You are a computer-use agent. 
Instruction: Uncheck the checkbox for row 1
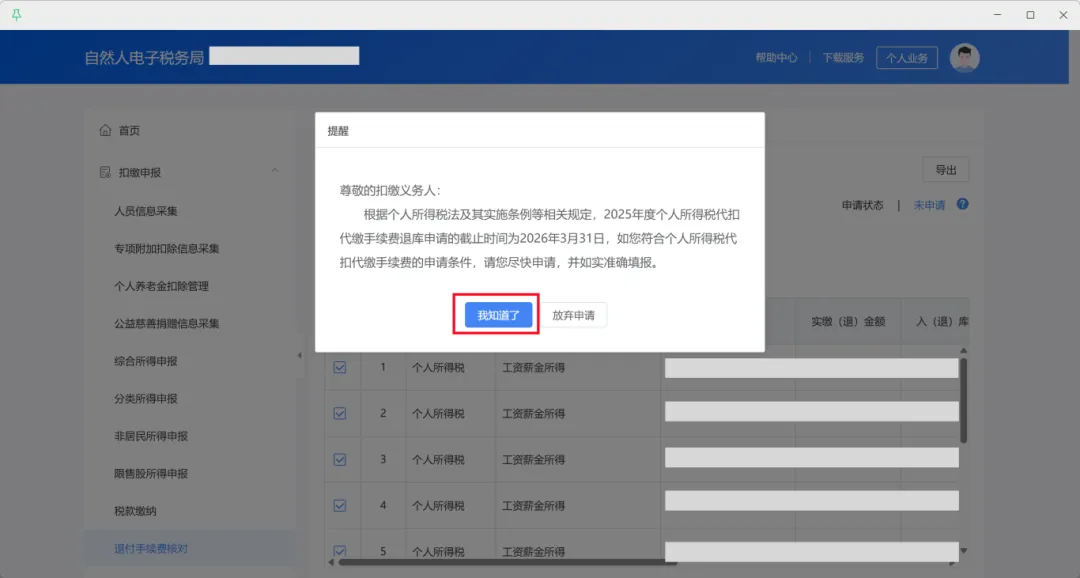(340, 368)
